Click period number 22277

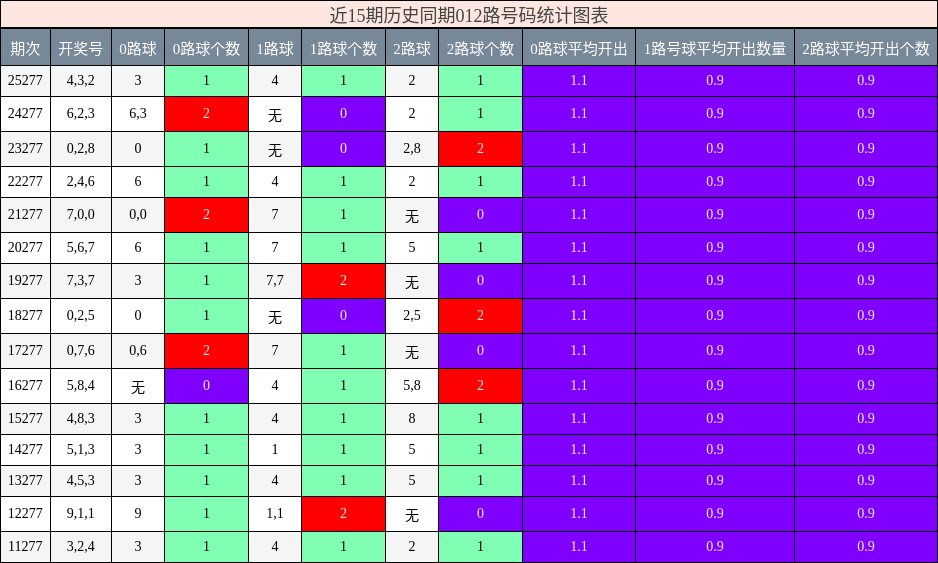pyautogui.click(x=25, y=182)
